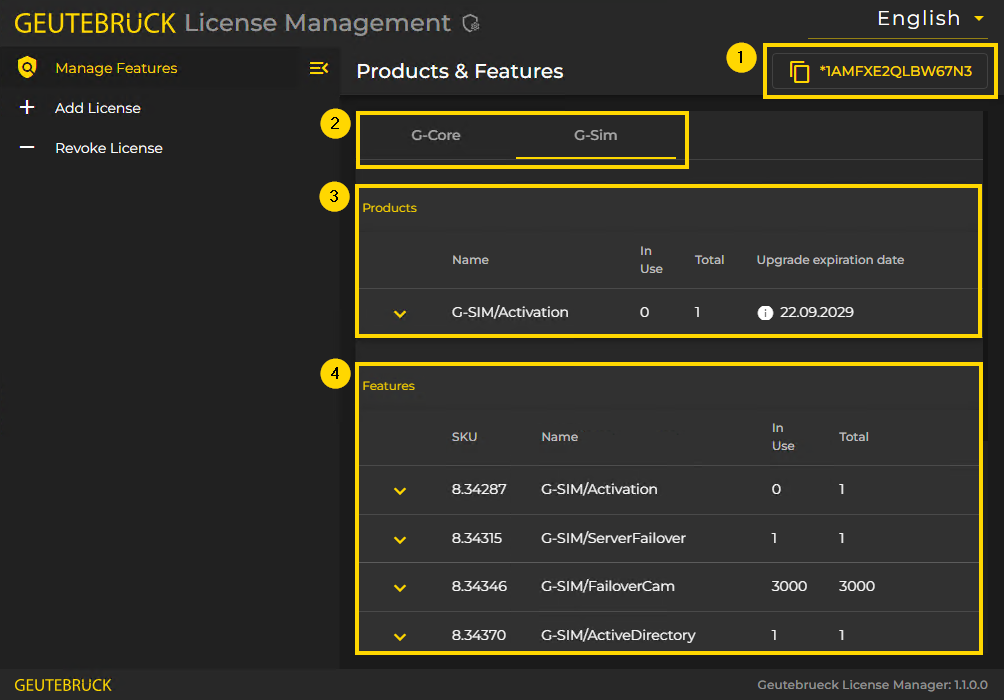Open the Manage Features menu item
1004x700 pixels.
[x=117, y=68]
